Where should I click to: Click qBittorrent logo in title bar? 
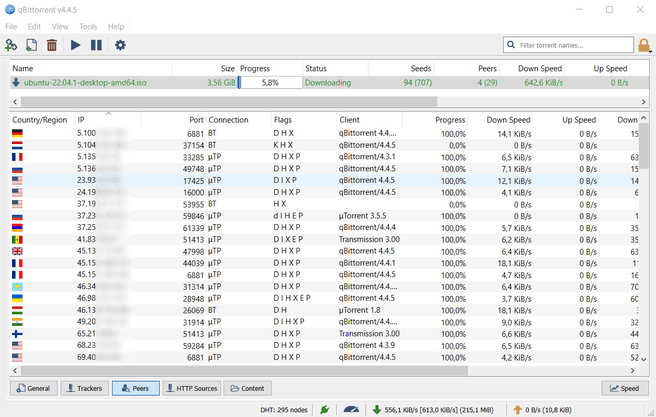(10, 9)
